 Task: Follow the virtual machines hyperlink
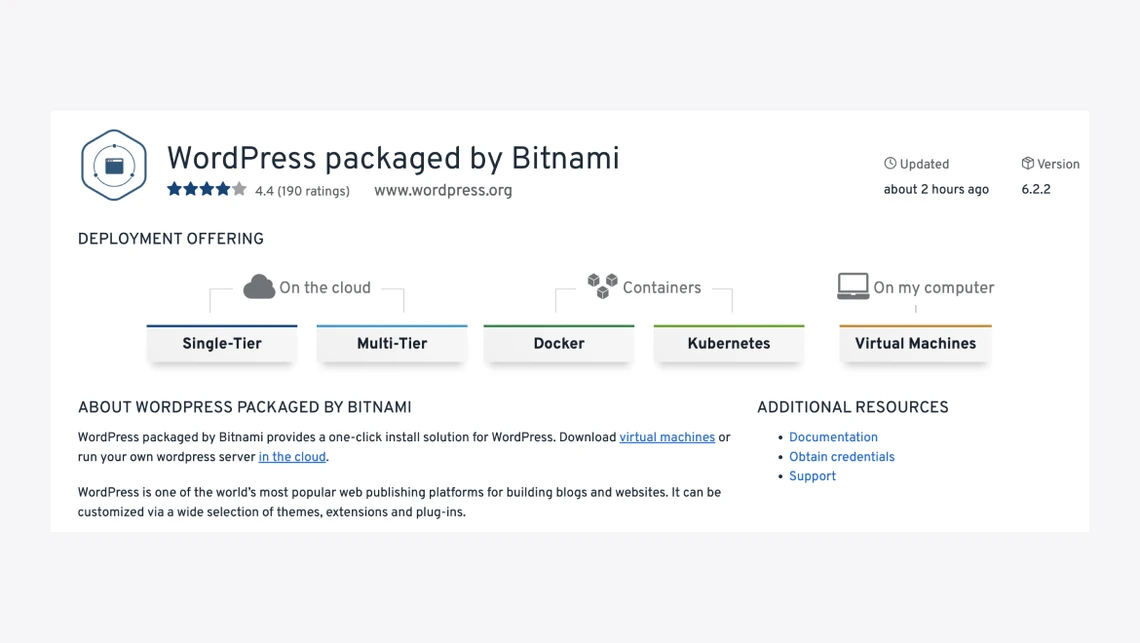(667, 438)
